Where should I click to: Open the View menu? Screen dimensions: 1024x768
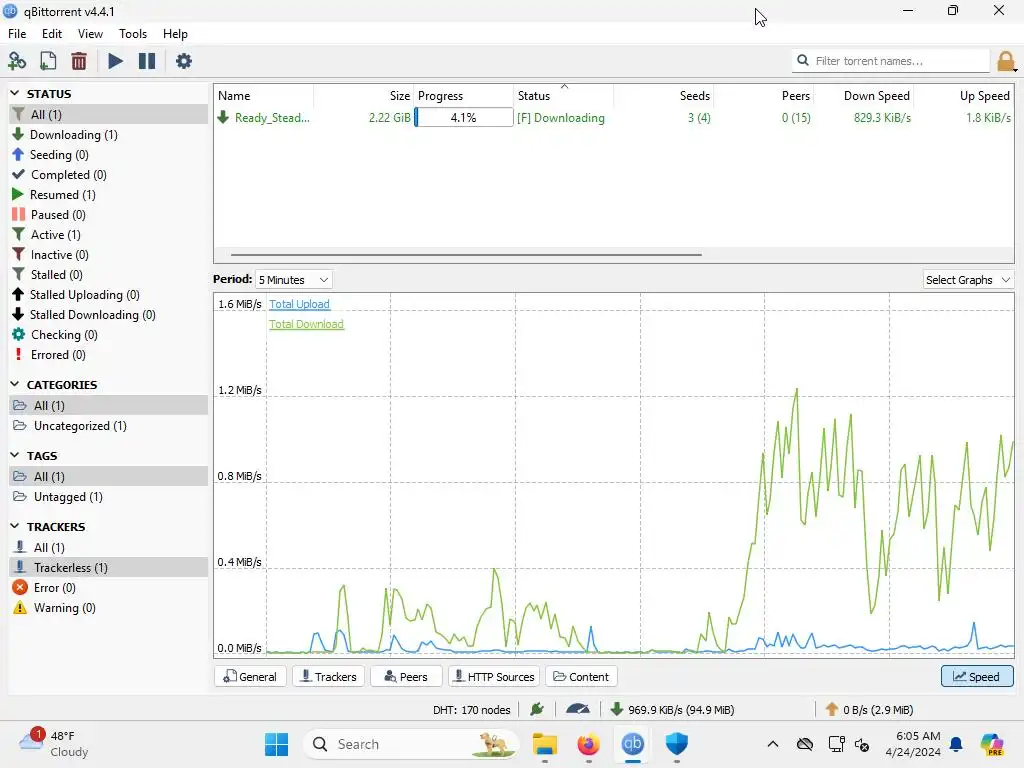tap(90, 34)
